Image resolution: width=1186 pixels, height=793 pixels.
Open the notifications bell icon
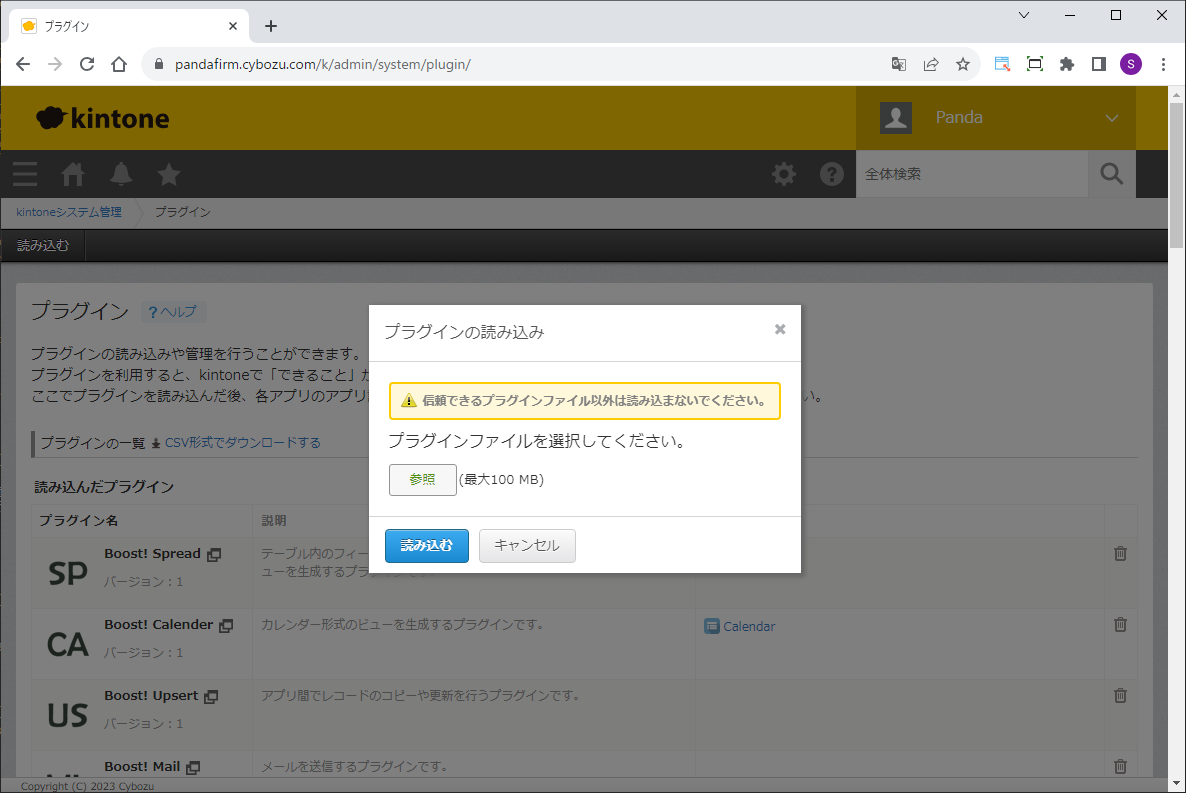click(121, 174)
